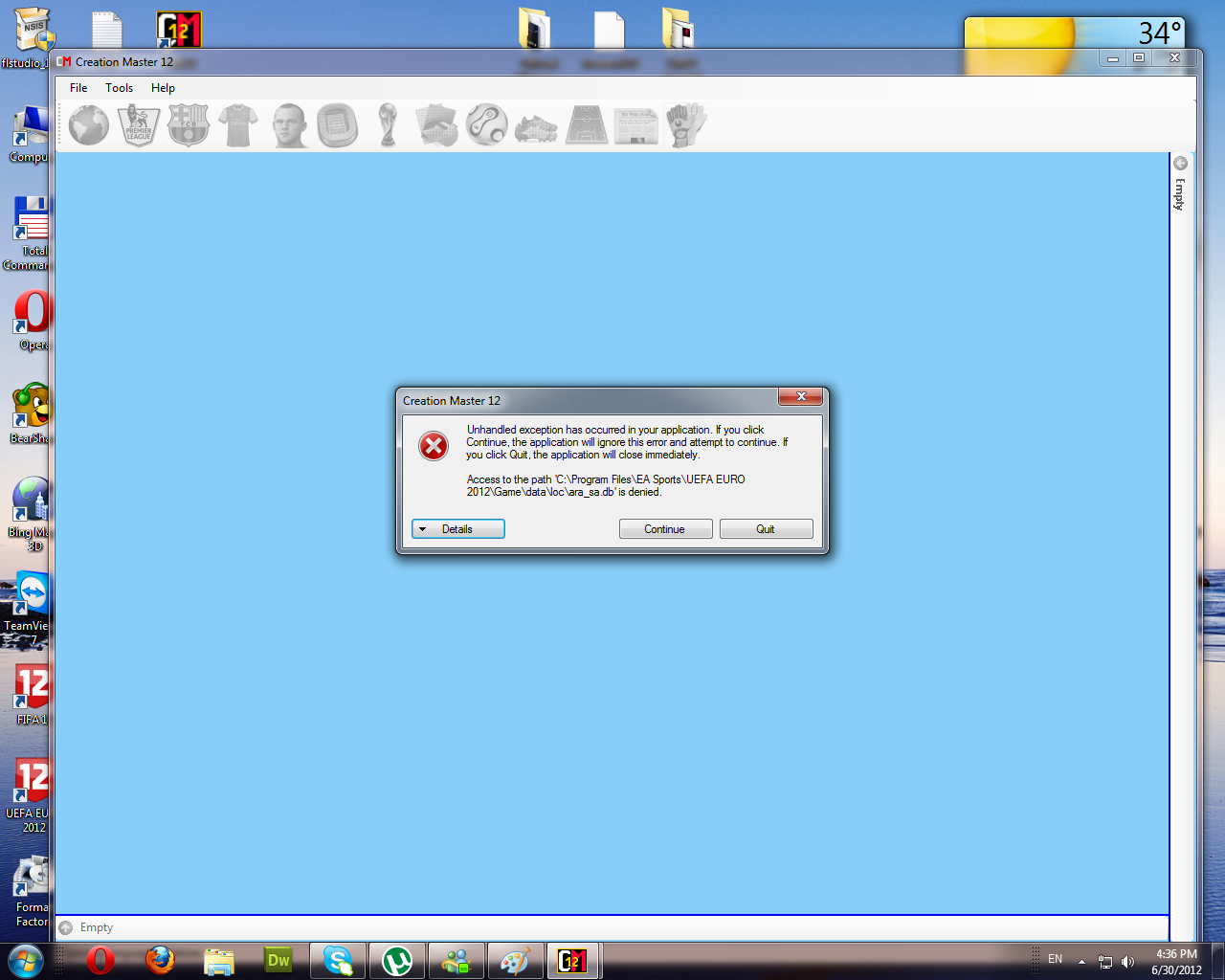Click the volume speaker tray icon
The height and width of the screenshot is (980, 1225).
point(1127,961)
